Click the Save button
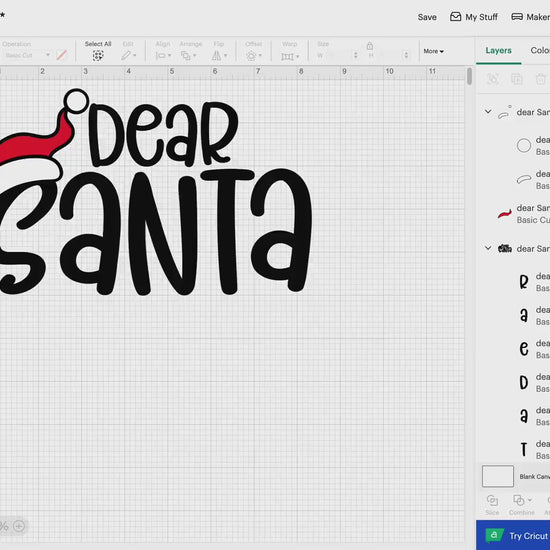This screenshot has width=550, height=550. pyautogui.click(x=427, y=17)
